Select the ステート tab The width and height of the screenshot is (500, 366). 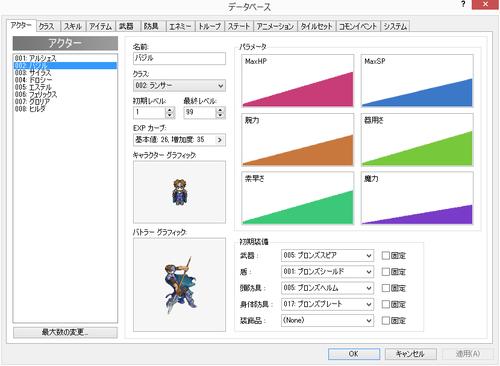point(239,26)
